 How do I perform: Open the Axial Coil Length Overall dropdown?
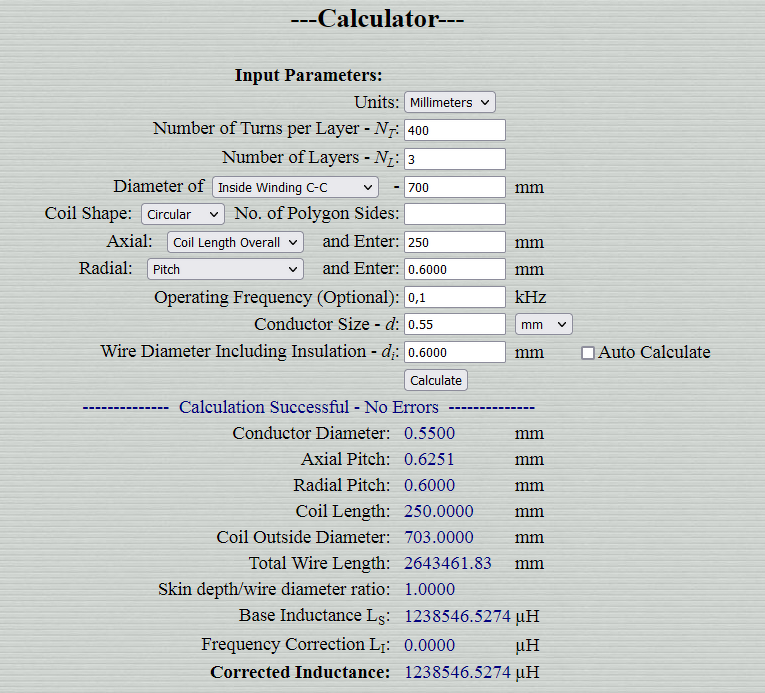[x=235, y=243]
